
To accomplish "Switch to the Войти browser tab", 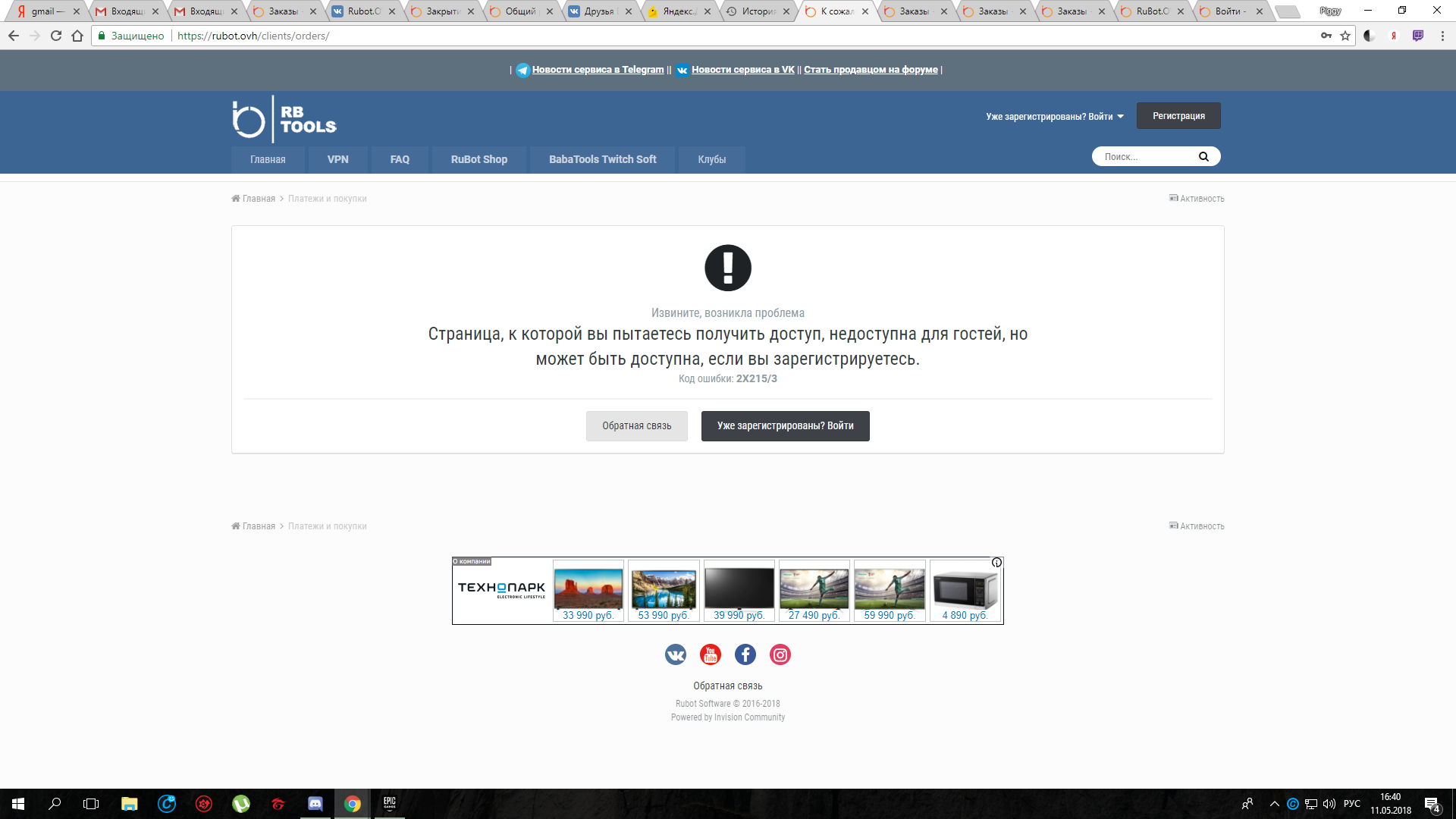I will coord(1227,11).
